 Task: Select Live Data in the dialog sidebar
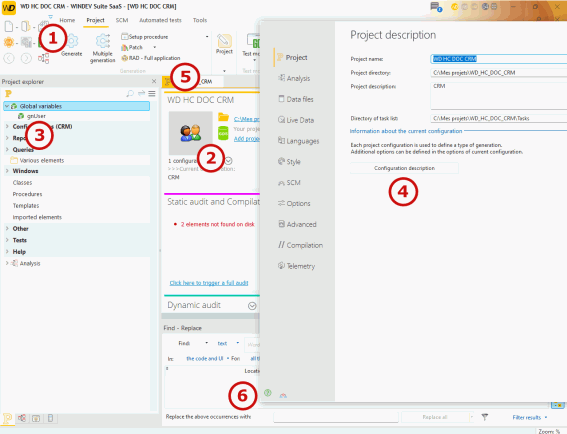pyautogui.click(x=296, y=120)
